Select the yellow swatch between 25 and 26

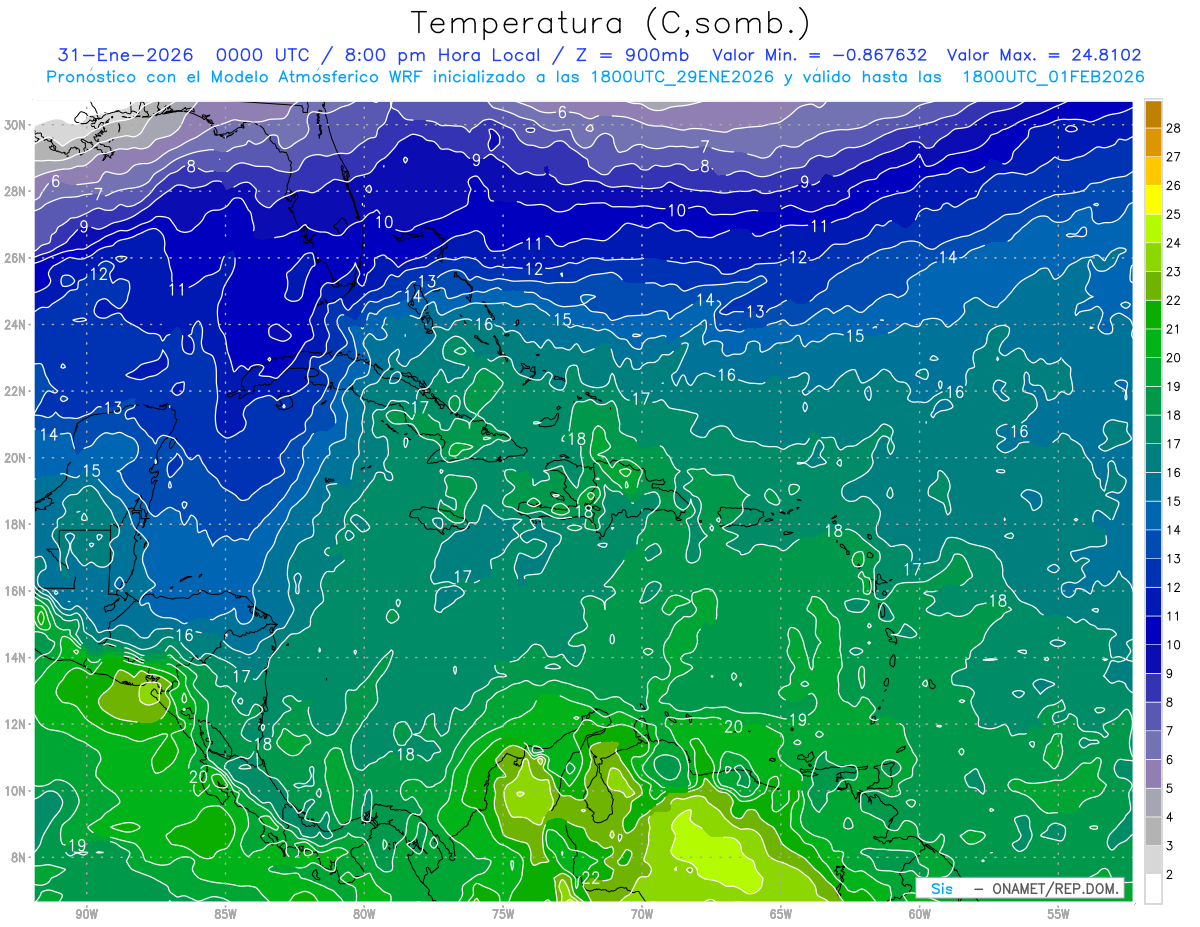pos(1153,199)
